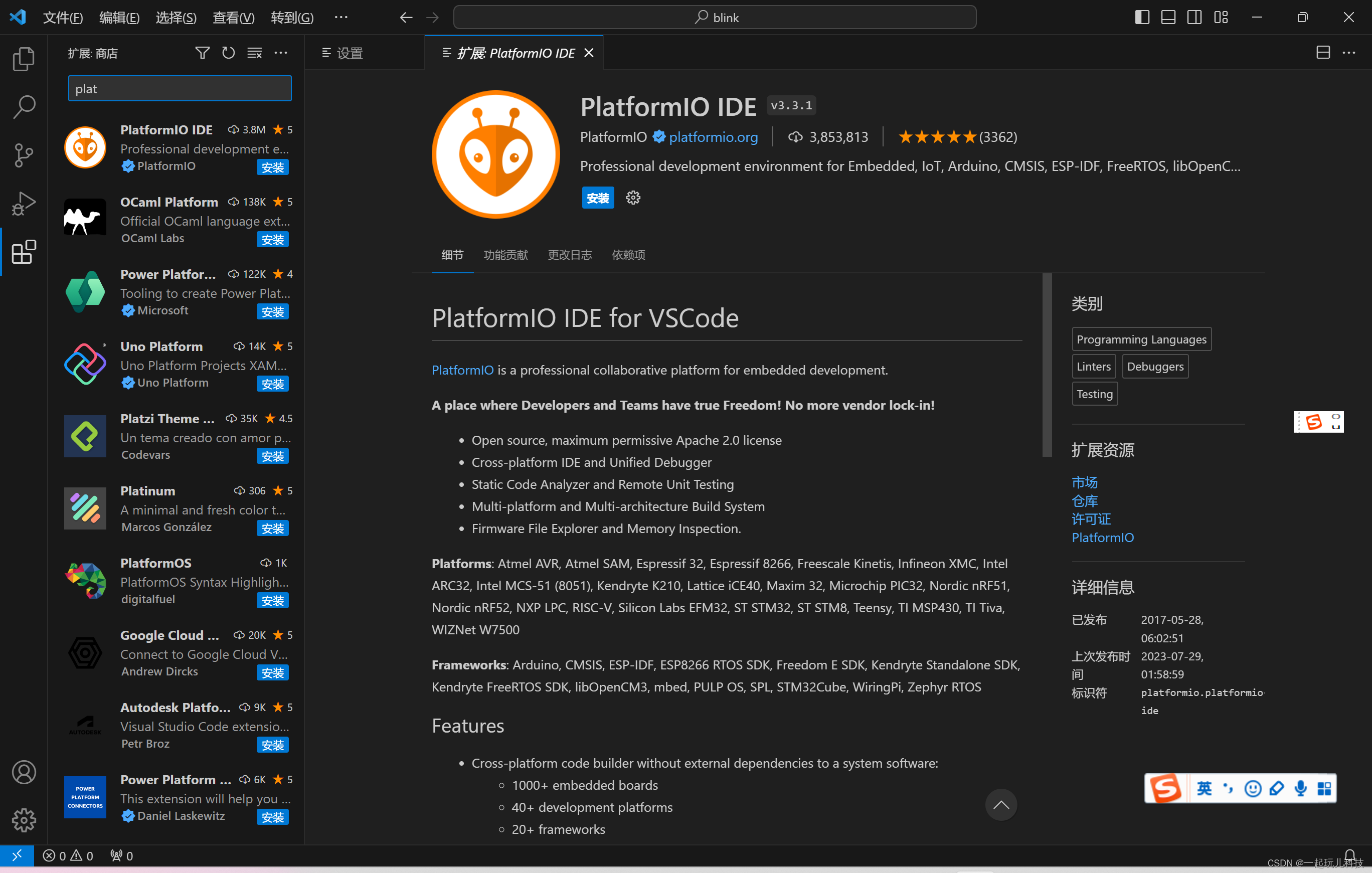1372x873 pixels.
Task: Open the Selection (选择) menu
Action: pos(176,18)
